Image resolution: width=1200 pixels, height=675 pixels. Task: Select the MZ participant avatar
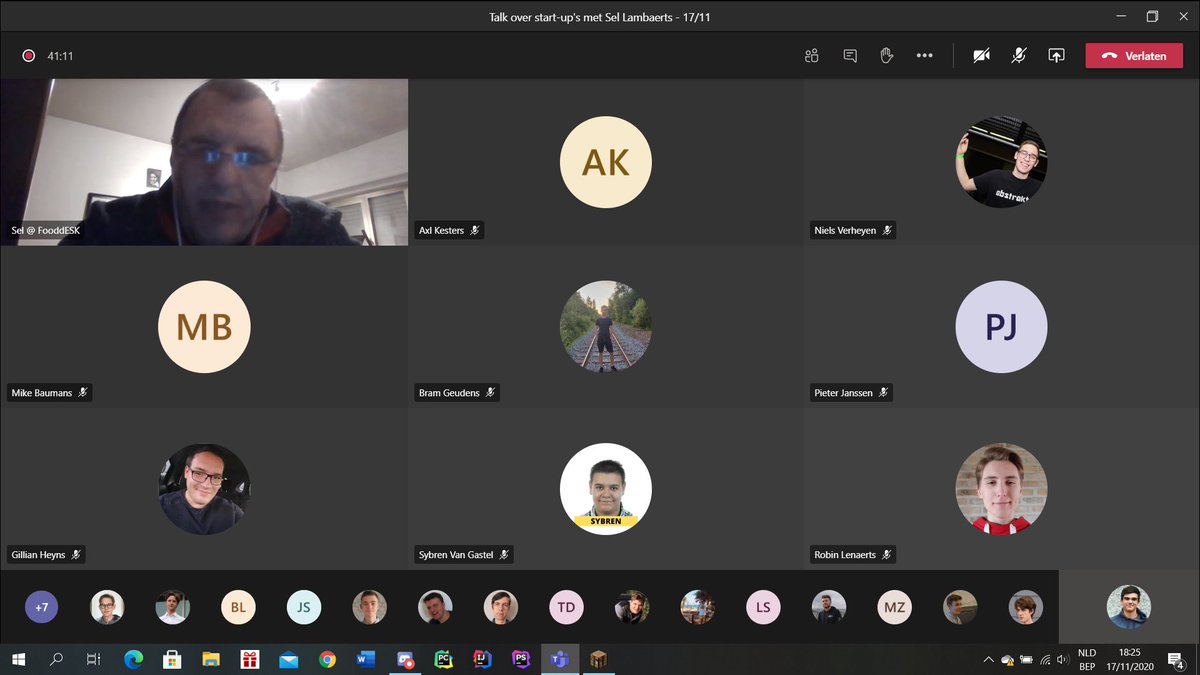[x=894, y=607]
